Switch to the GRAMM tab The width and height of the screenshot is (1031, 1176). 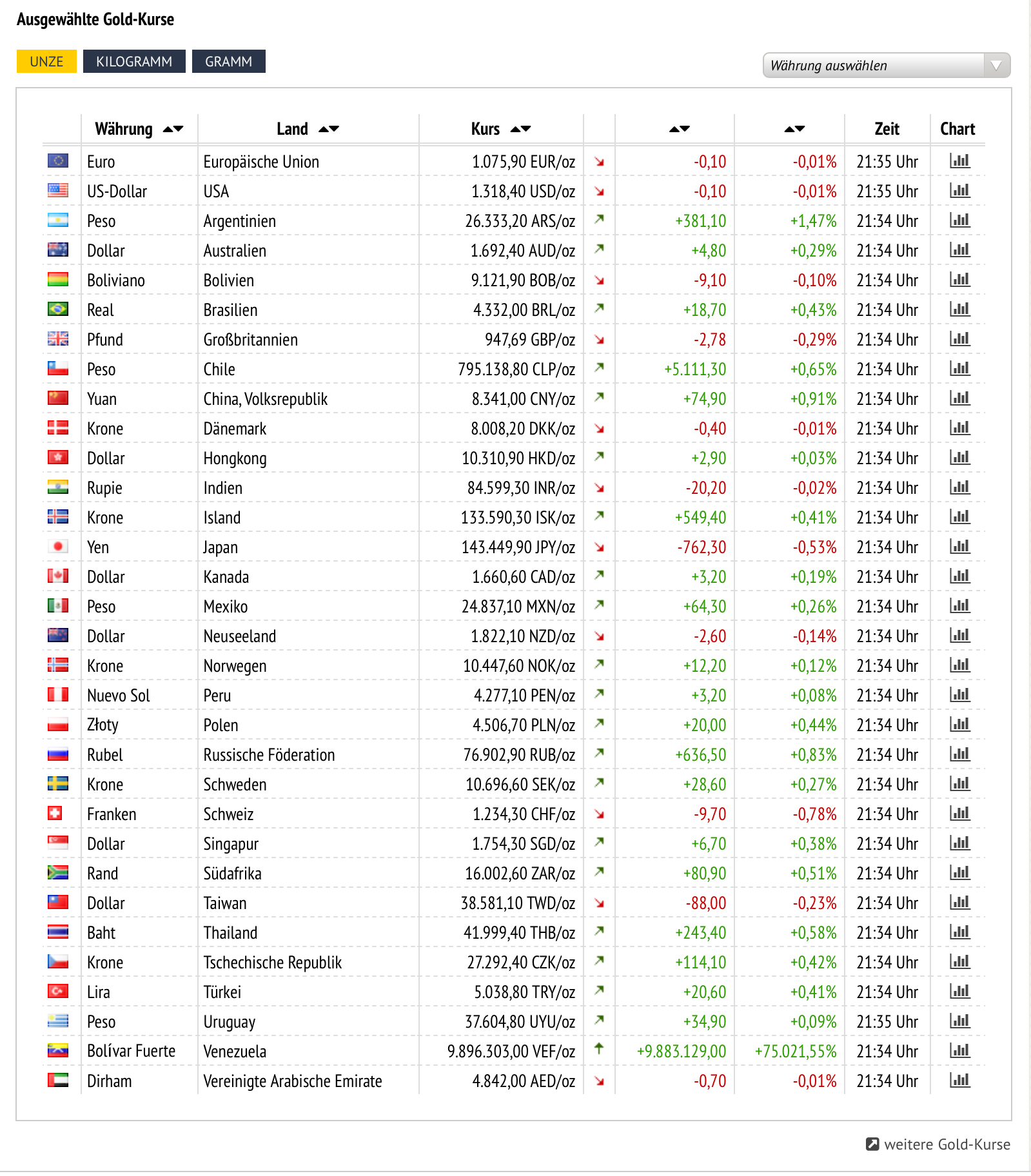(x=229, y=61)
